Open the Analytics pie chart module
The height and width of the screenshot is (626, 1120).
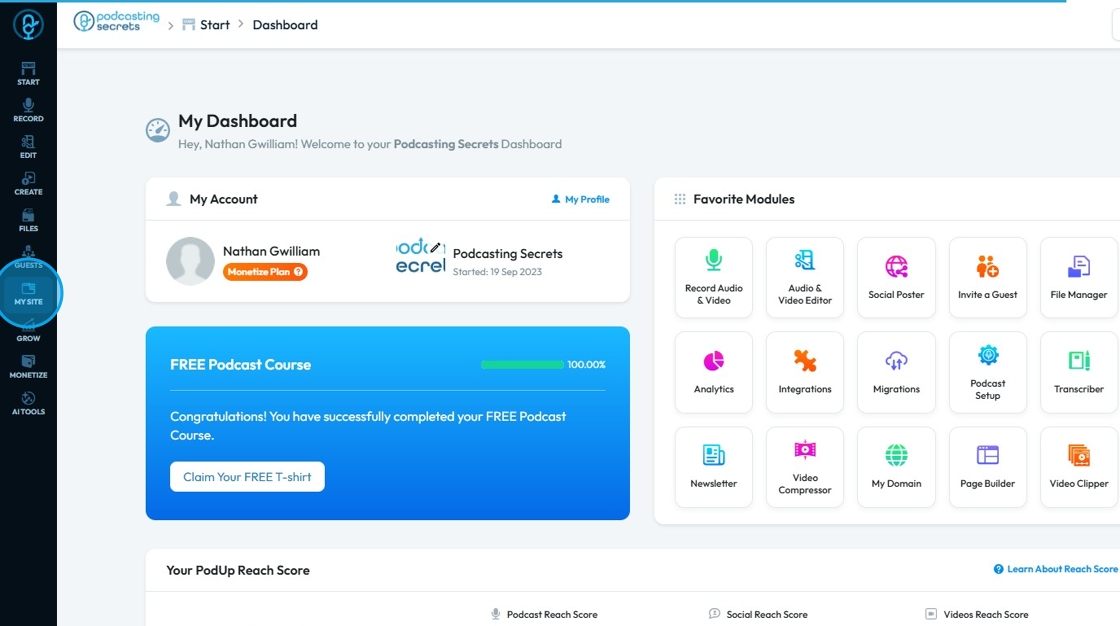point(714,372)
